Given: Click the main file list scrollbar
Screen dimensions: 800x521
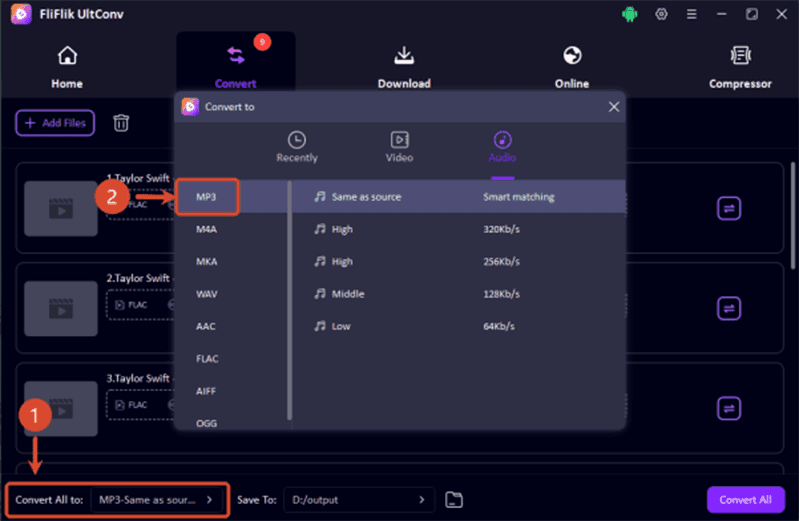Looking at the screenshot, I should [x=793, y=216].
